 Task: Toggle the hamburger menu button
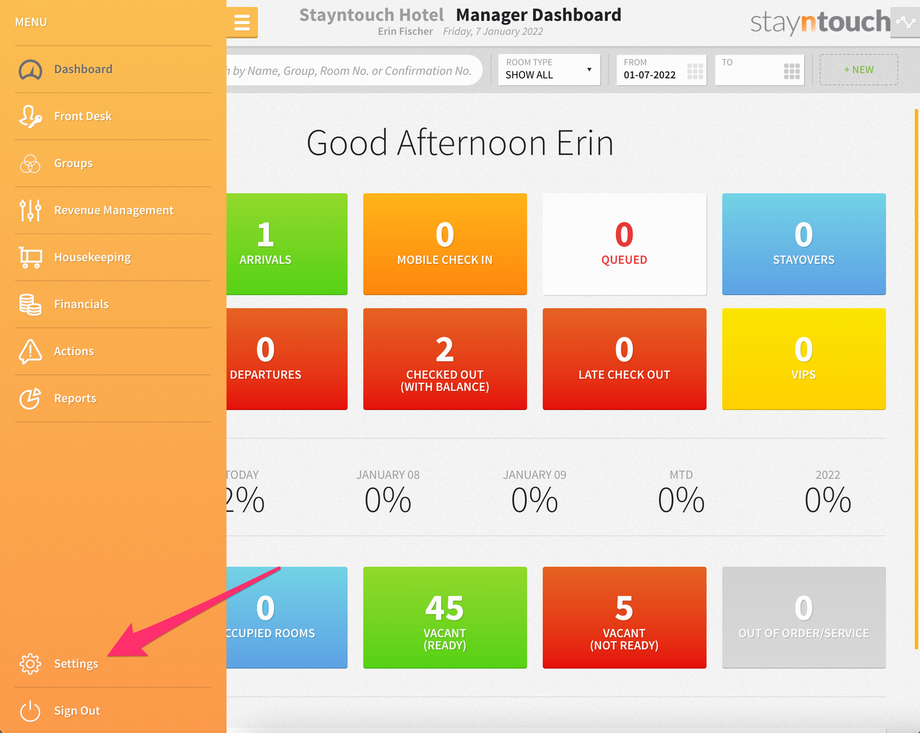pyautogui.click(x=242, y=22)
